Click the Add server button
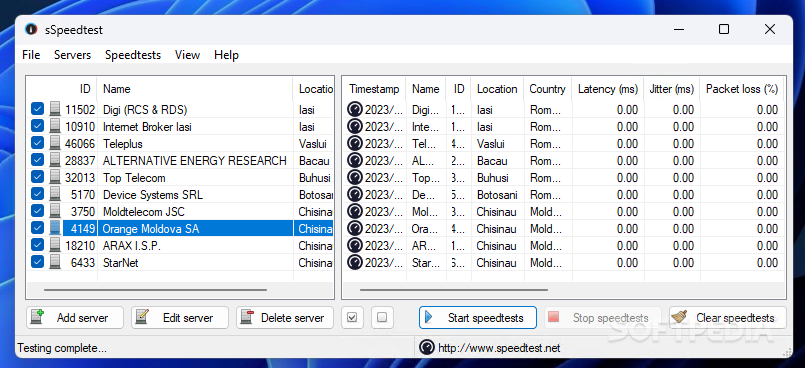The height and width of the screenshot is (368, 805). click(x=75, y=318)
